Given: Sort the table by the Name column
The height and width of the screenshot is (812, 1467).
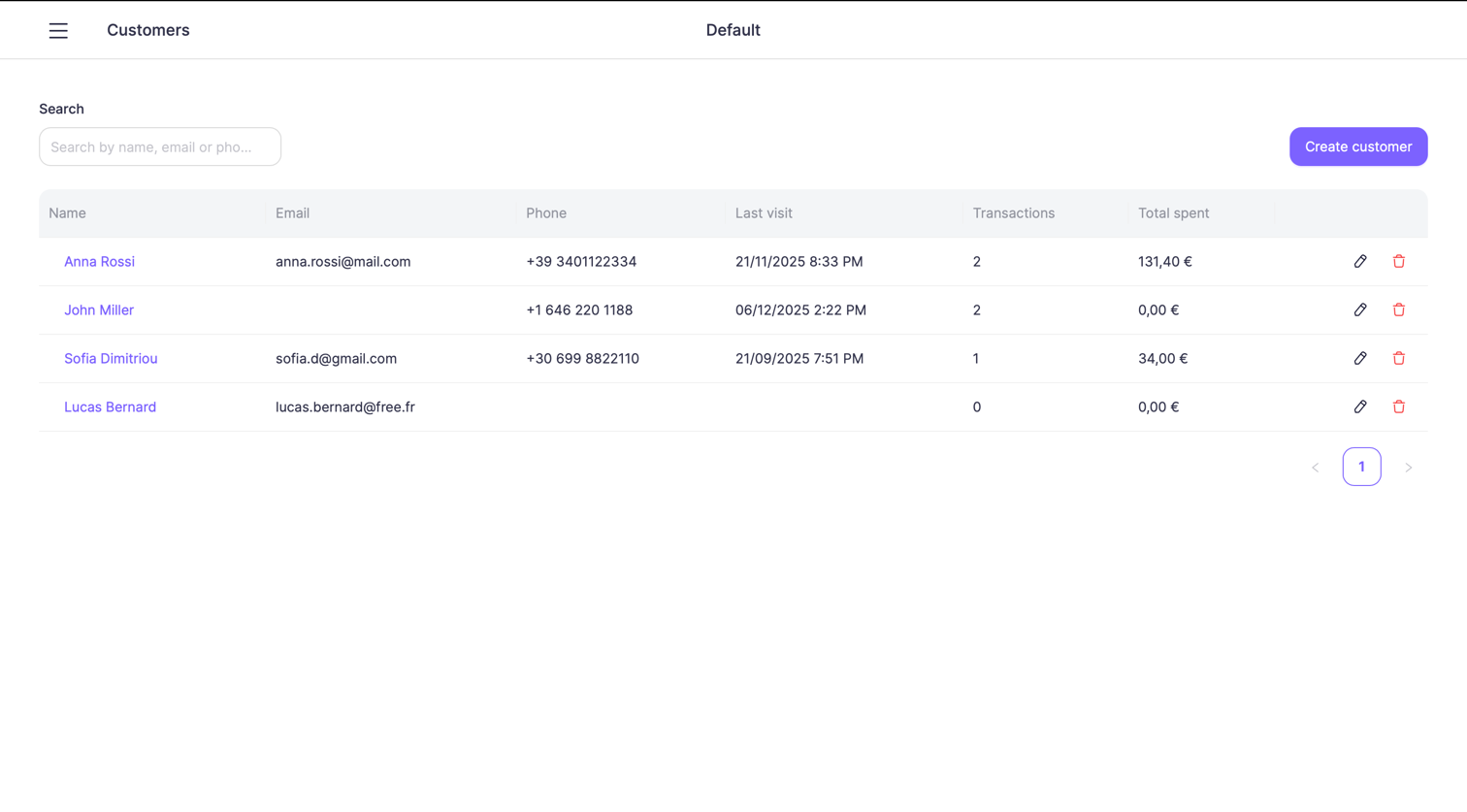Looking at the screenshot, I should click(66, 212).
